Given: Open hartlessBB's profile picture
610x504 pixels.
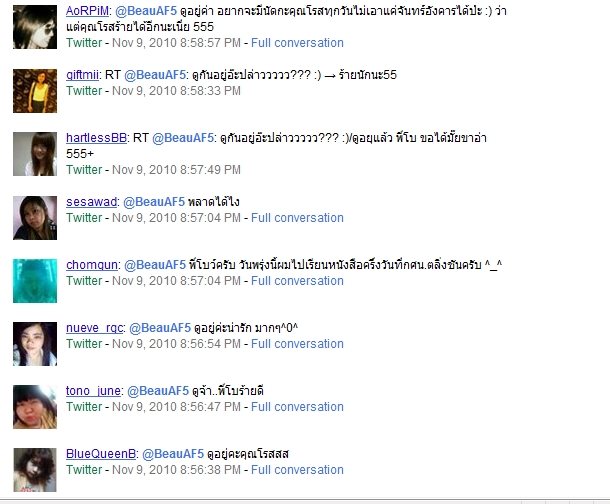Looking at the screenshot, I should 35,154.
